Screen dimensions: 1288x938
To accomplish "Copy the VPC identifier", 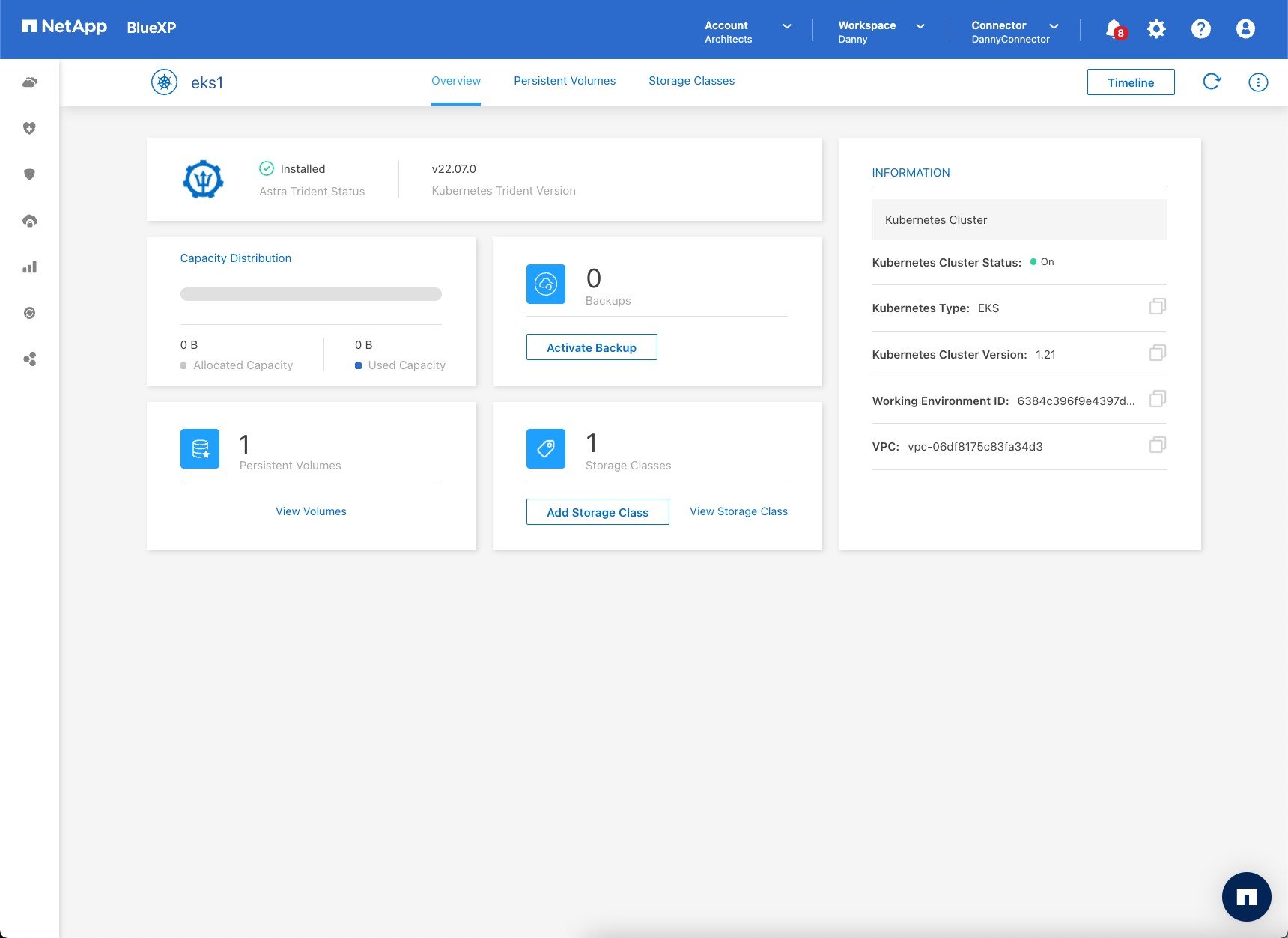I will coord(1157,445).
